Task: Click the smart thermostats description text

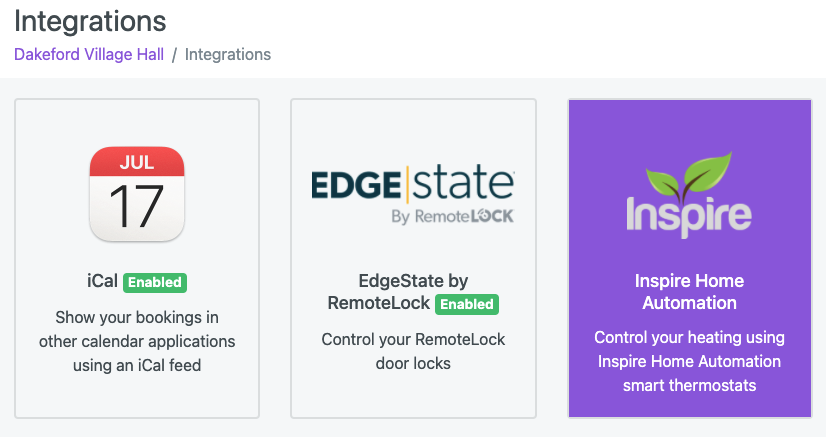Action: tap(689, 361)
